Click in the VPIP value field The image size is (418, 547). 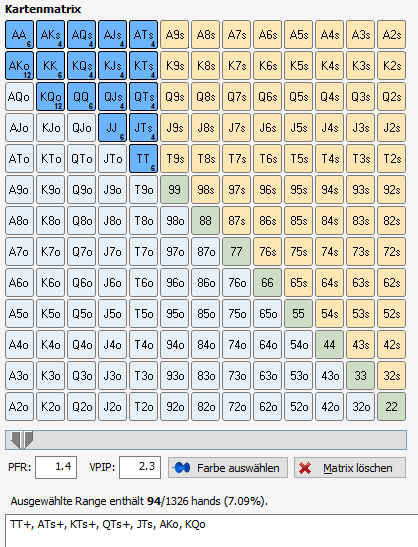[140, 467]
